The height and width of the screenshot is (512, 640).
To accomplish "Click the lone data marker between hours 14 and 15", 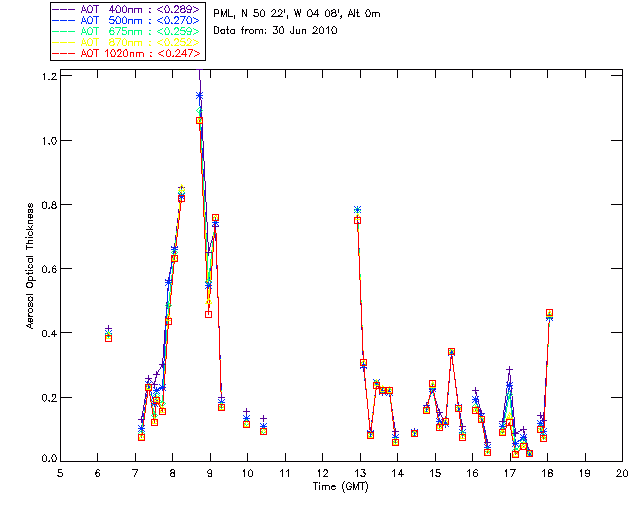I will [x=414, y=433].
